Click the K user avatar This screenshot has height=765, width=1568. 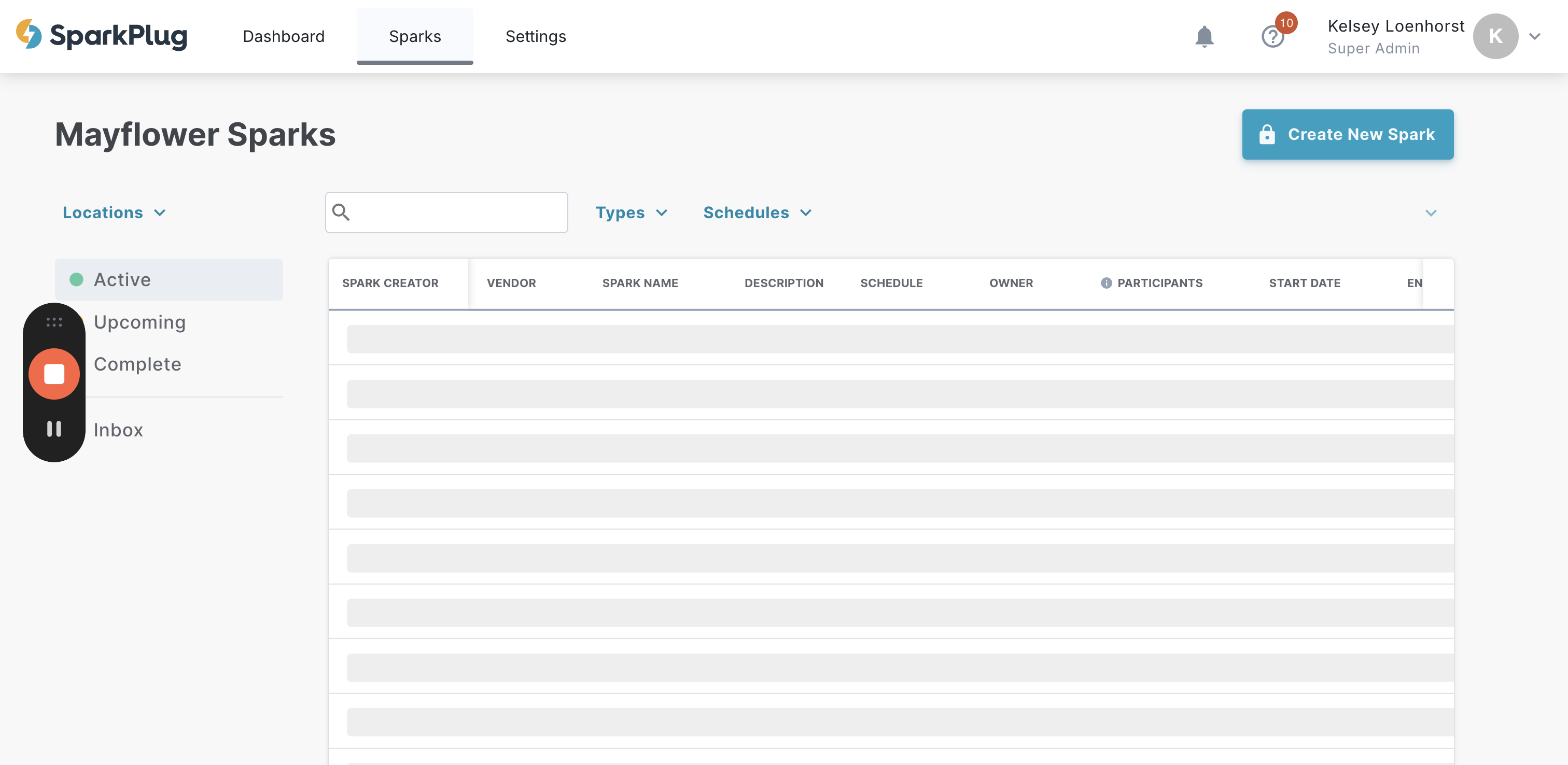pyautogui.click(x=1495, y=36)
